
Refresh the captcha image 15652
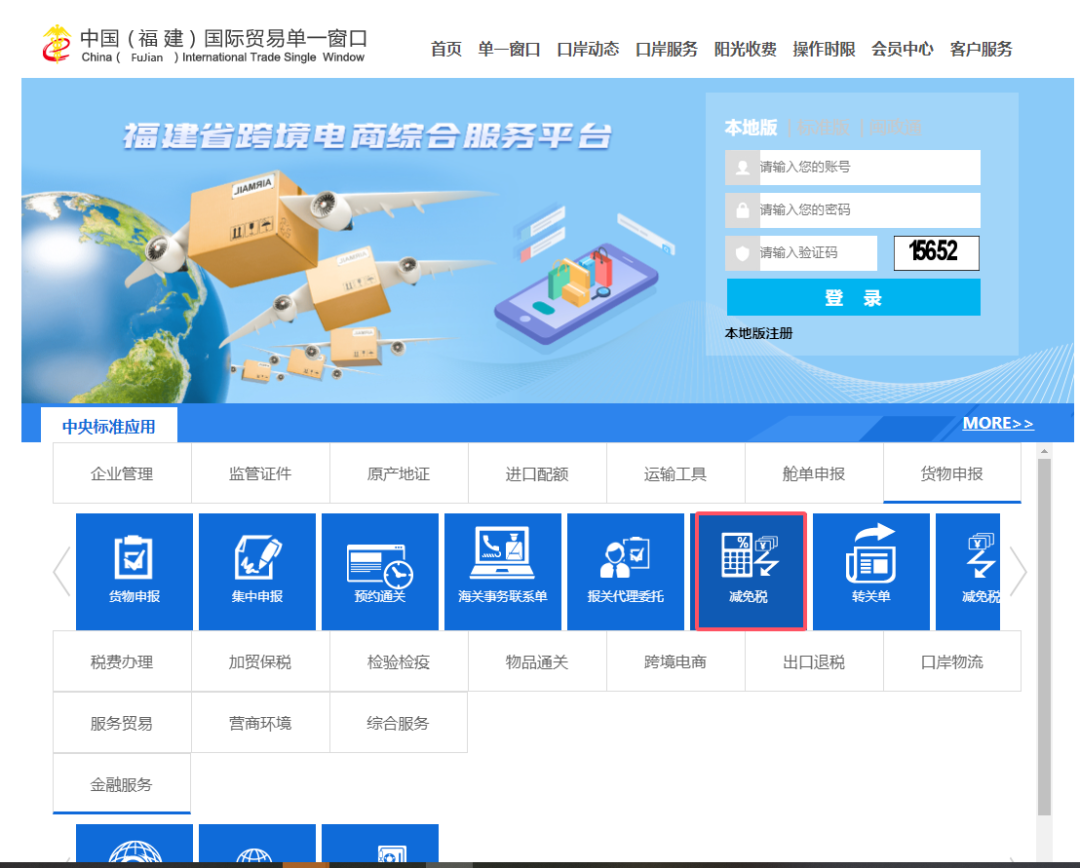click(x=936, y=253)
